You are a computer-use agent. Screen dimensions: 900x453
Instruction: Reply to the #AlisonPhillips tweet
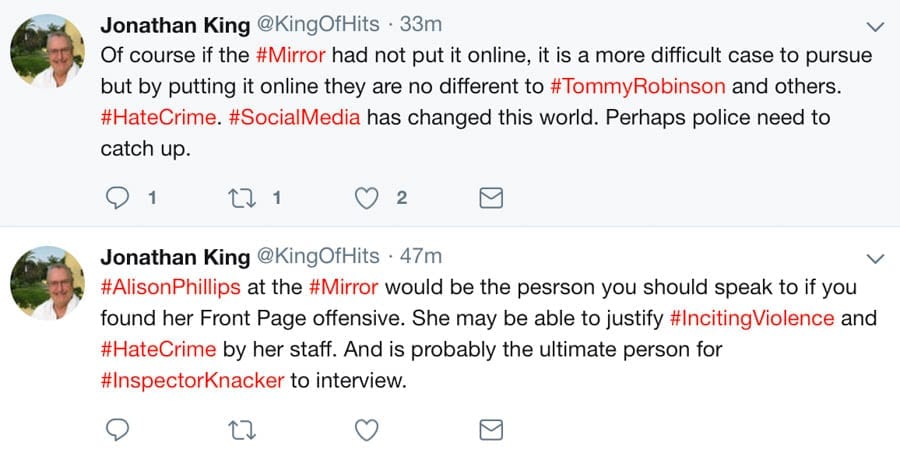click(118, 429)
